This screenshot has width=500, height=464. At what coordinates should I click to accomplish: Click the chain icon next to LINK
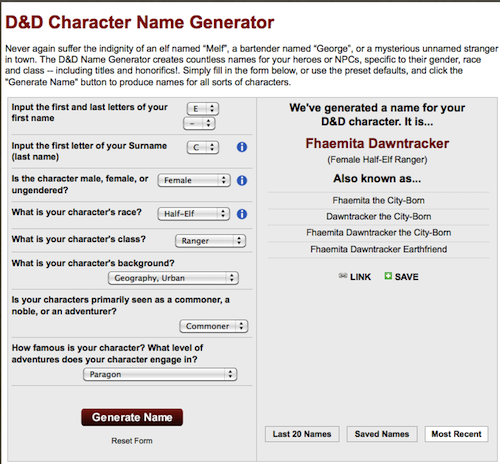tap(343, 276)
